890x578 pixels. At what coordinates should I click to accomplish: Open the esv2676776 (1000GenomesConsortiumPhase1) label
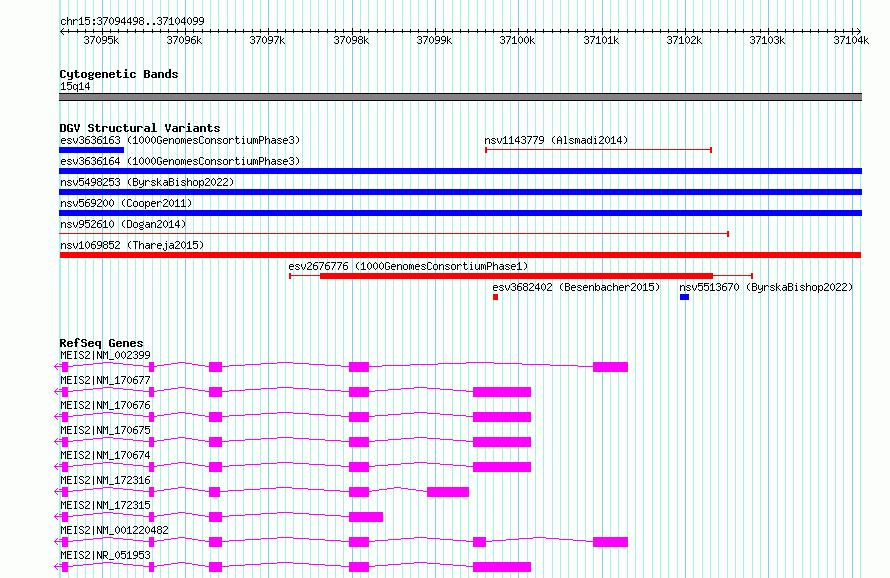408,266
